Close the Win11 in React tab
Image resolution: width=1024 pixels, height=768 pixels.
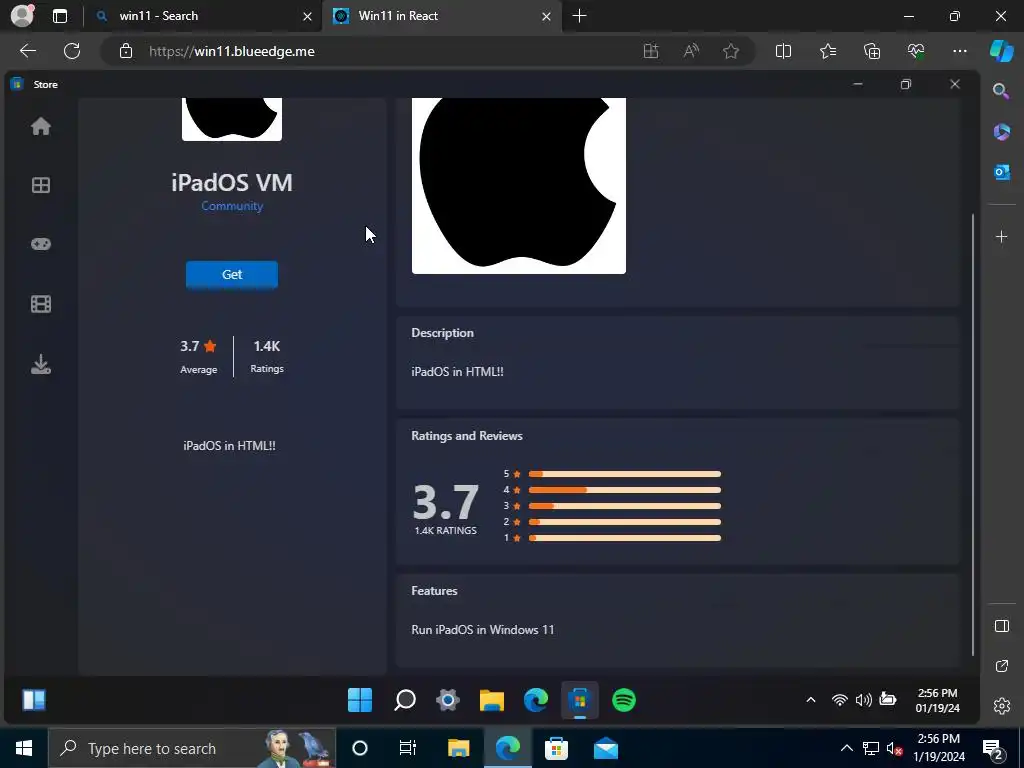pyautogui.click(x=547, y=16)
